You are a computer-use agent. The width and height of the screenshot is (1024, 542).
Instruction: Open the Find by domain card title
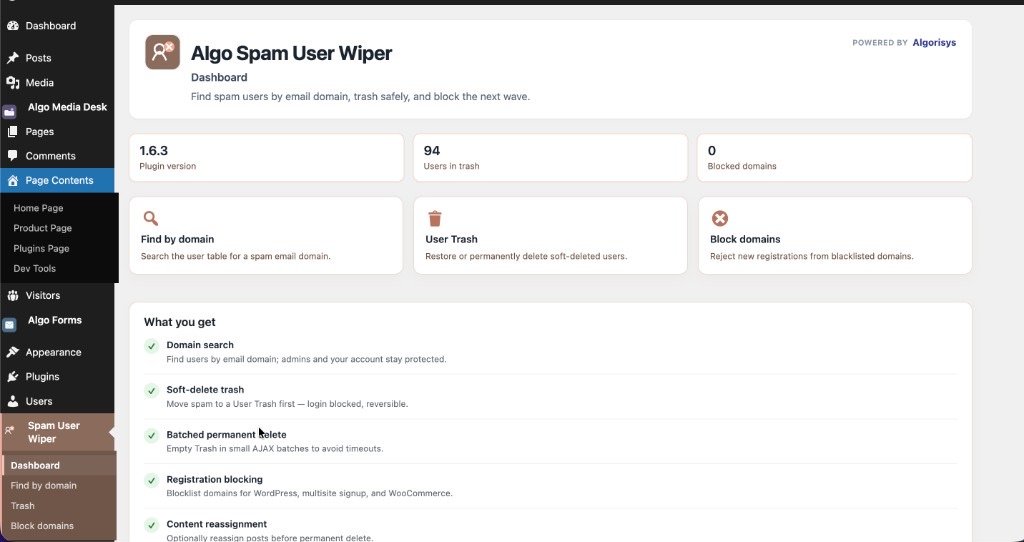[x=178, y=240]
